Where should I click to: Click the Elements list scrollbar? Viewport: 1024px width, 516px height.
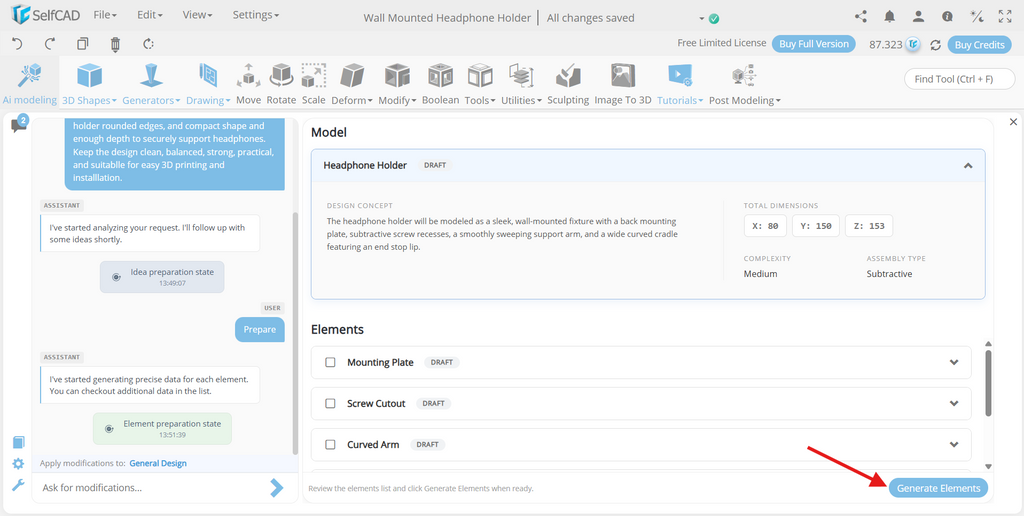point(988,383)
